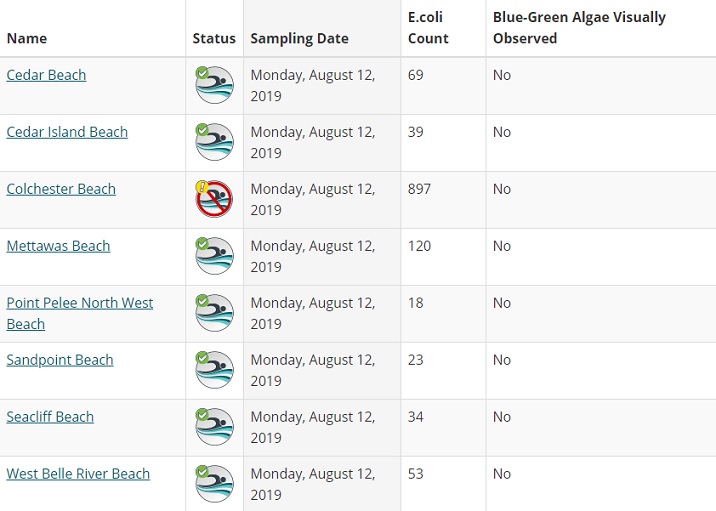
Task: Click Sandpoint Beach swimming status icon
Action: [x=214, y=370]
